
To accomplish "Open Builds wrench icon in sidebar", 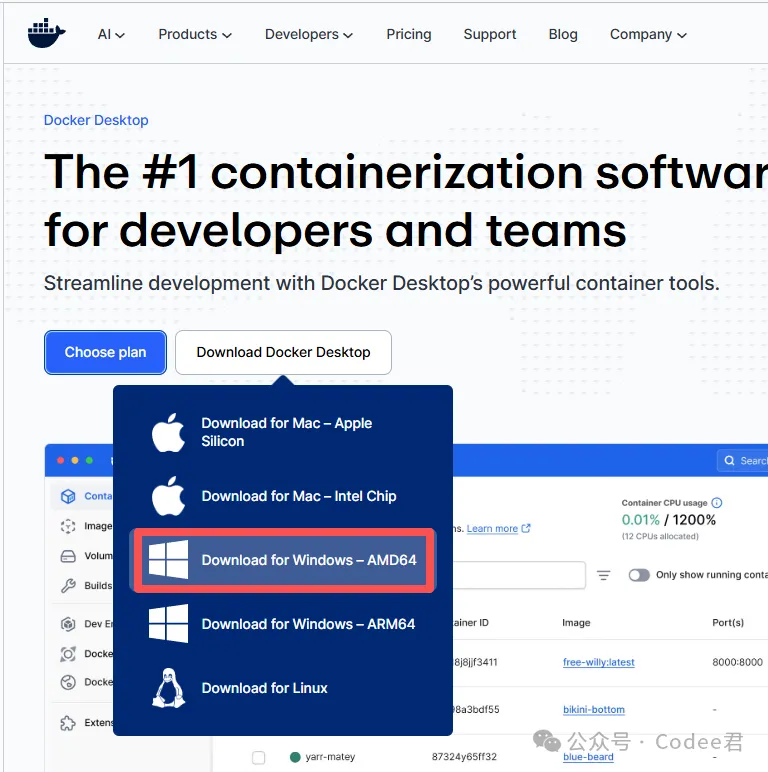I will 68,585.
